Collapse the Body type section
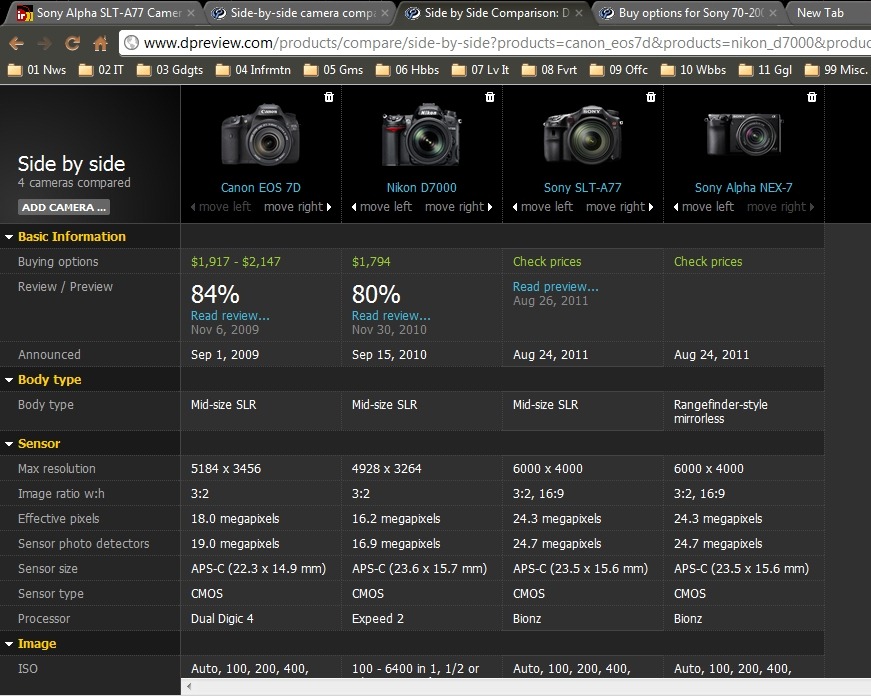871x696 pixels. pyautogui.click(x=9, y=380)
